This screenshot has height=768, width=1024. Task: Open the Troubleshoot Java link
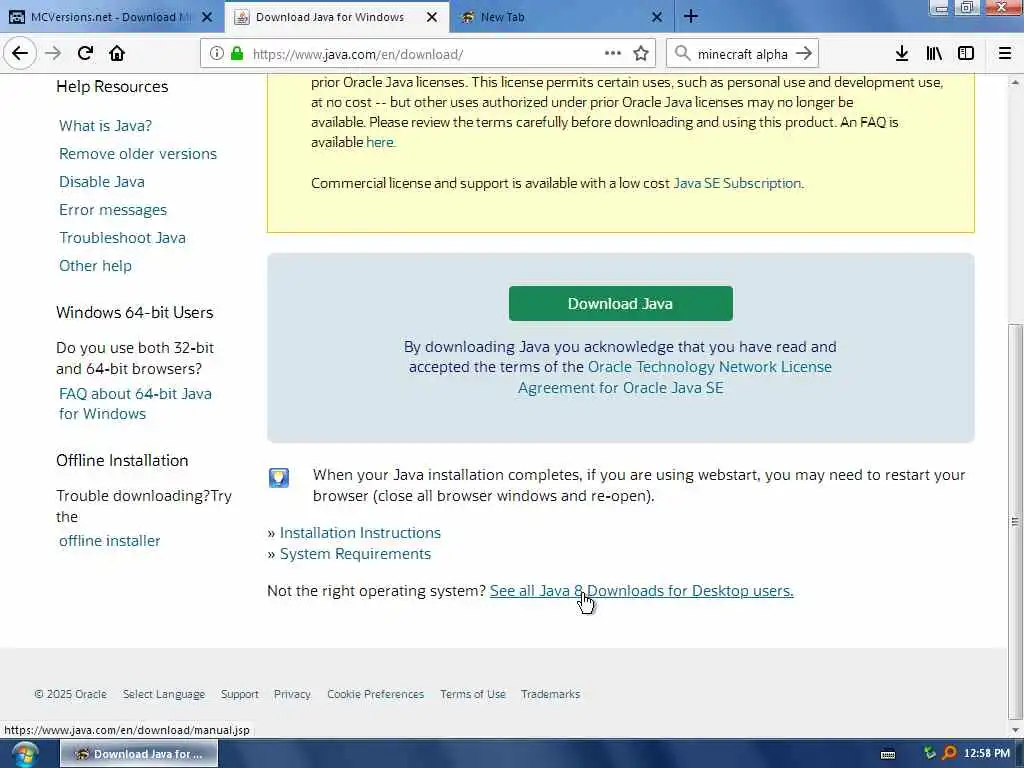point(122,238)
